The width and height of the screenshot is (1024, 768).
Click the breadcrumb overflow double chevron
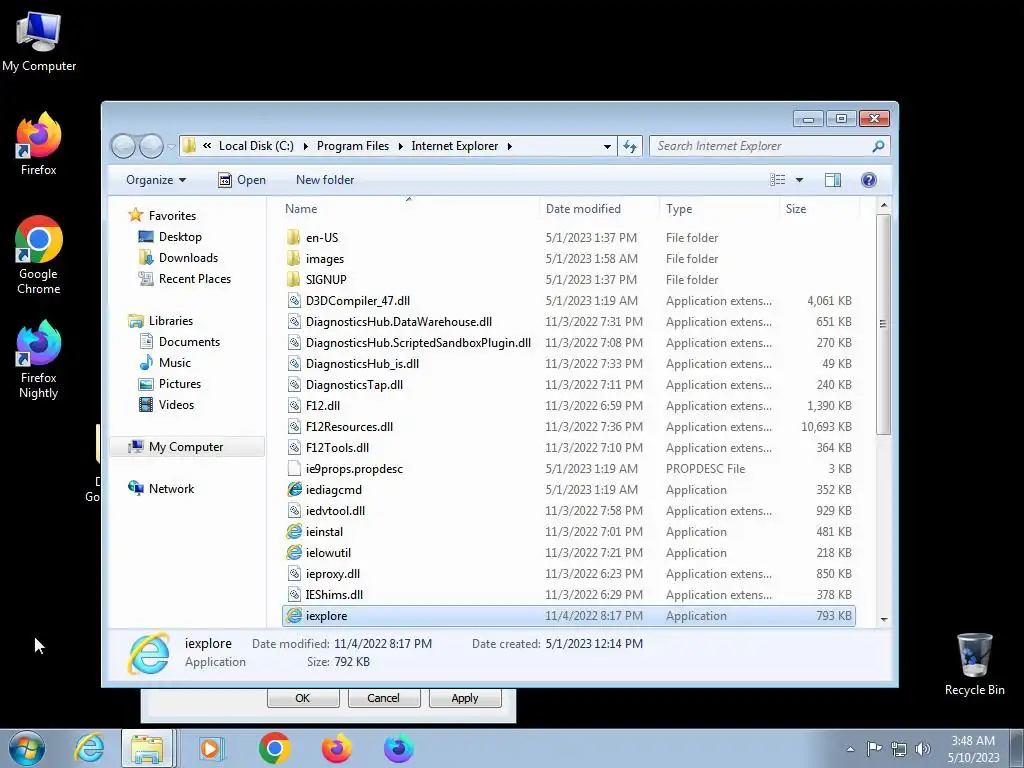click(207, 146)
